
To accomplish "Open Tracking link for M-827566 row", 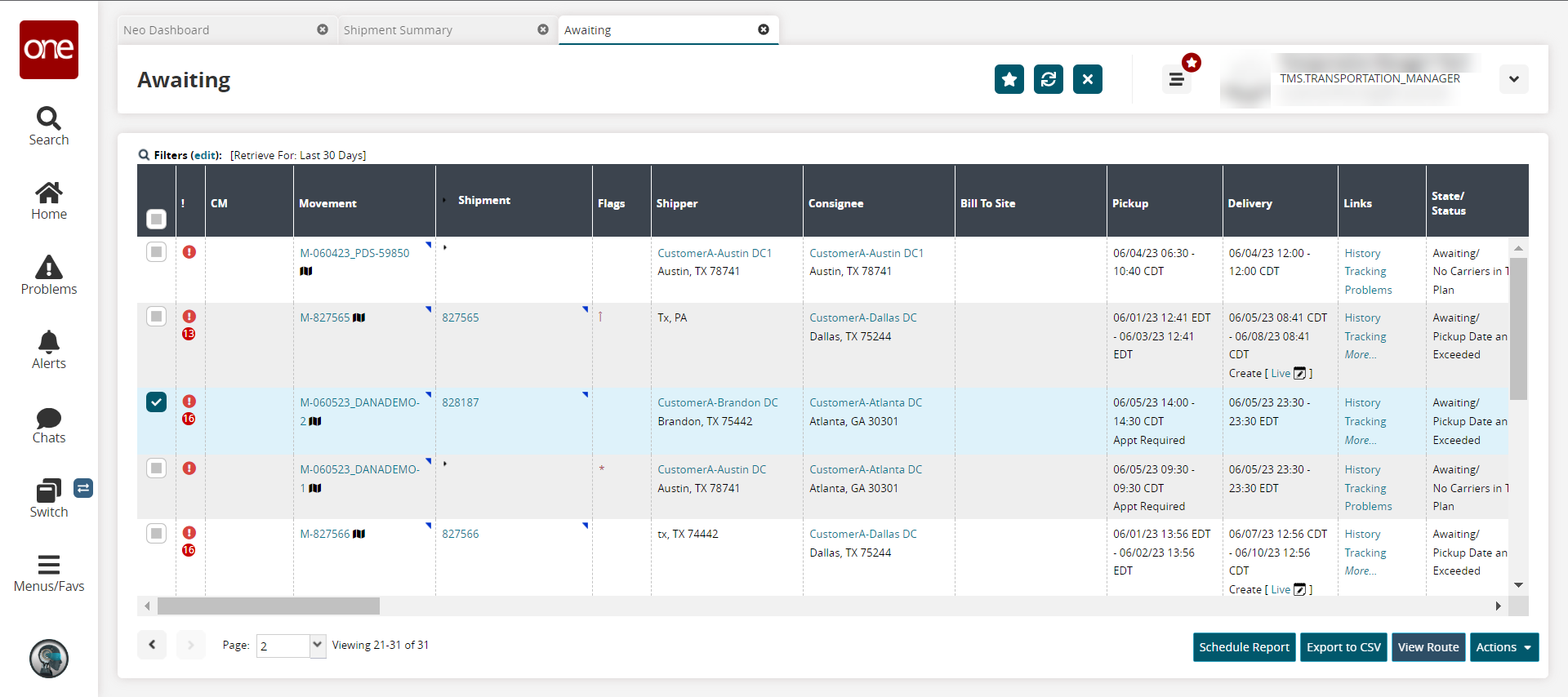I will [x=1365, y=553].
